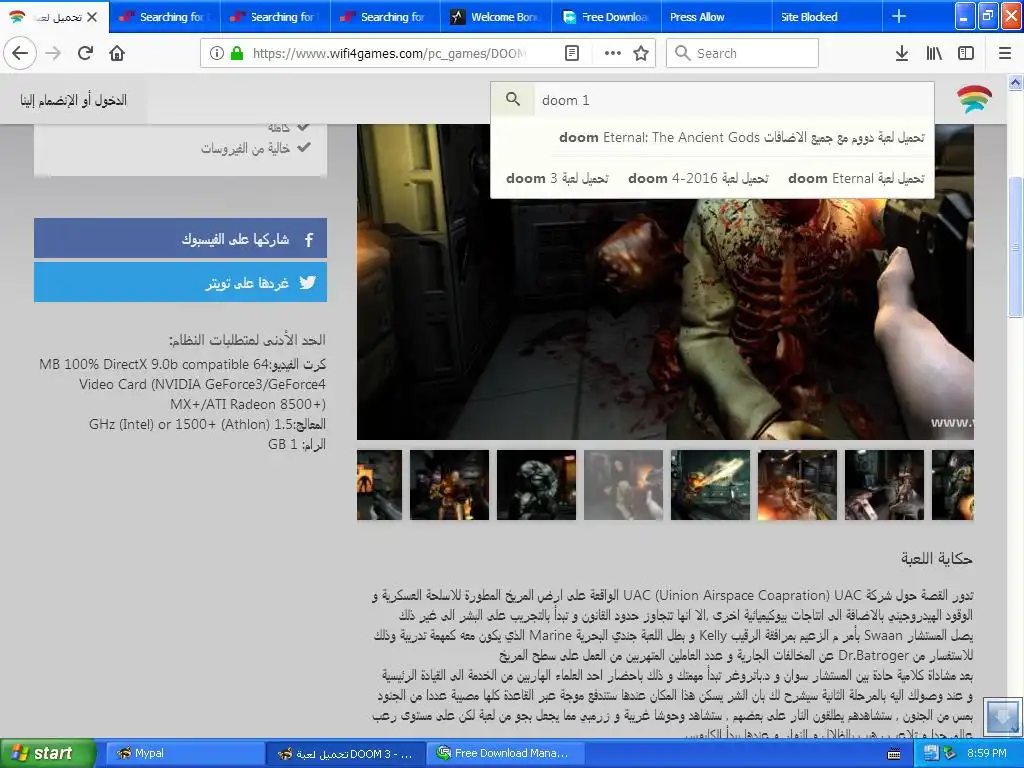Click the 'خالية من الفيروسات' checkmark line
The width and height of the screenshot is (1024, 768).
click(x=255, y=148)
